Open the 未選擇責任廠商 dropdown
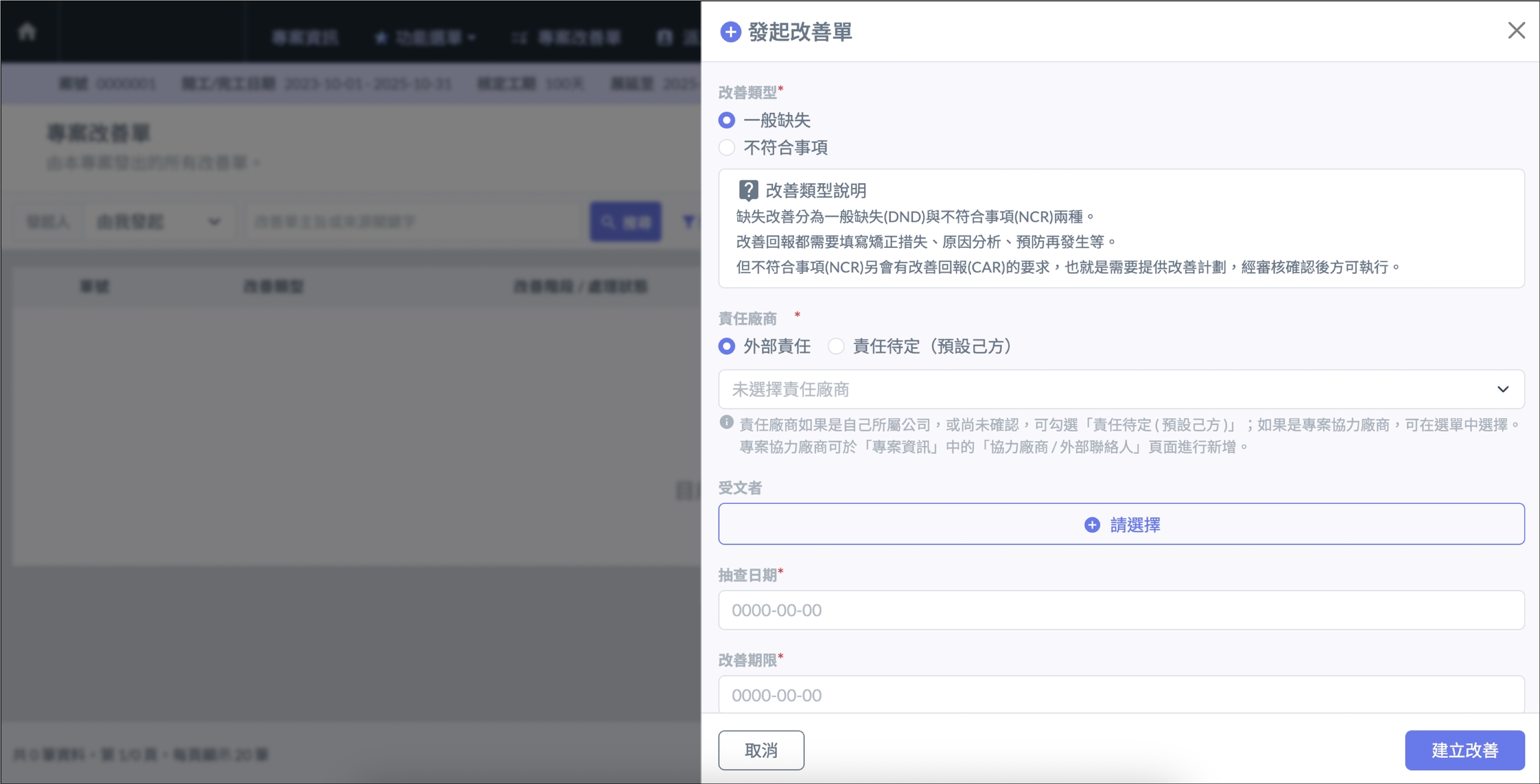1540x784 pixels. [x=1121, y=389]
